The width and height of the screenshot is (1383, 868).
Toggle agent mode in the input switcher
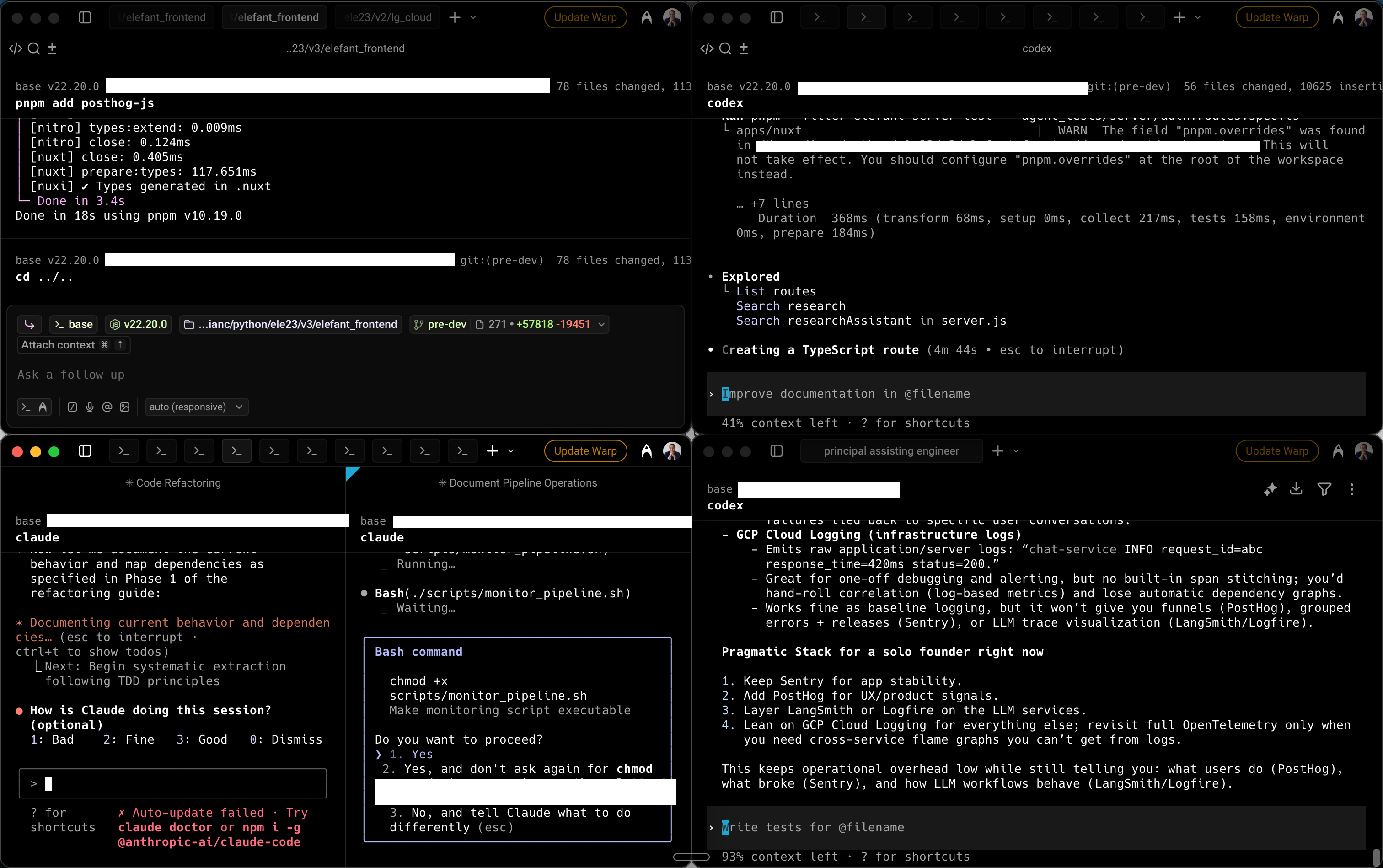[x=43, y=407]
